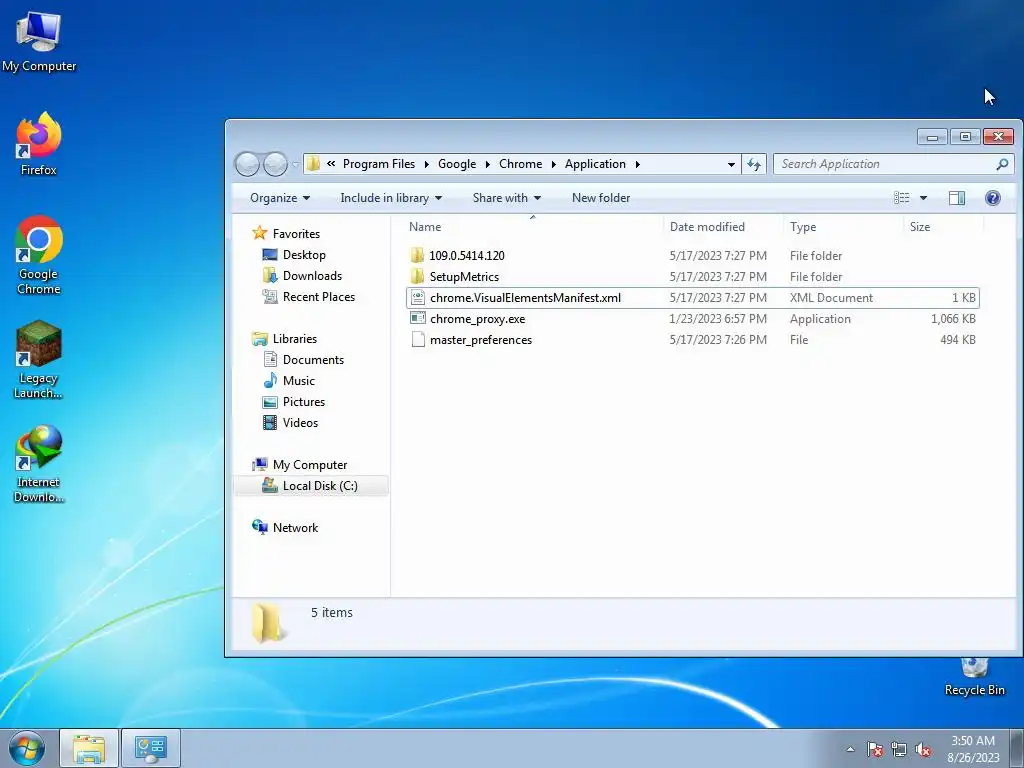Toggle the preview pane button
Image resolution: width=1024 pixels, height=768 pixels.
pos(957,198)
